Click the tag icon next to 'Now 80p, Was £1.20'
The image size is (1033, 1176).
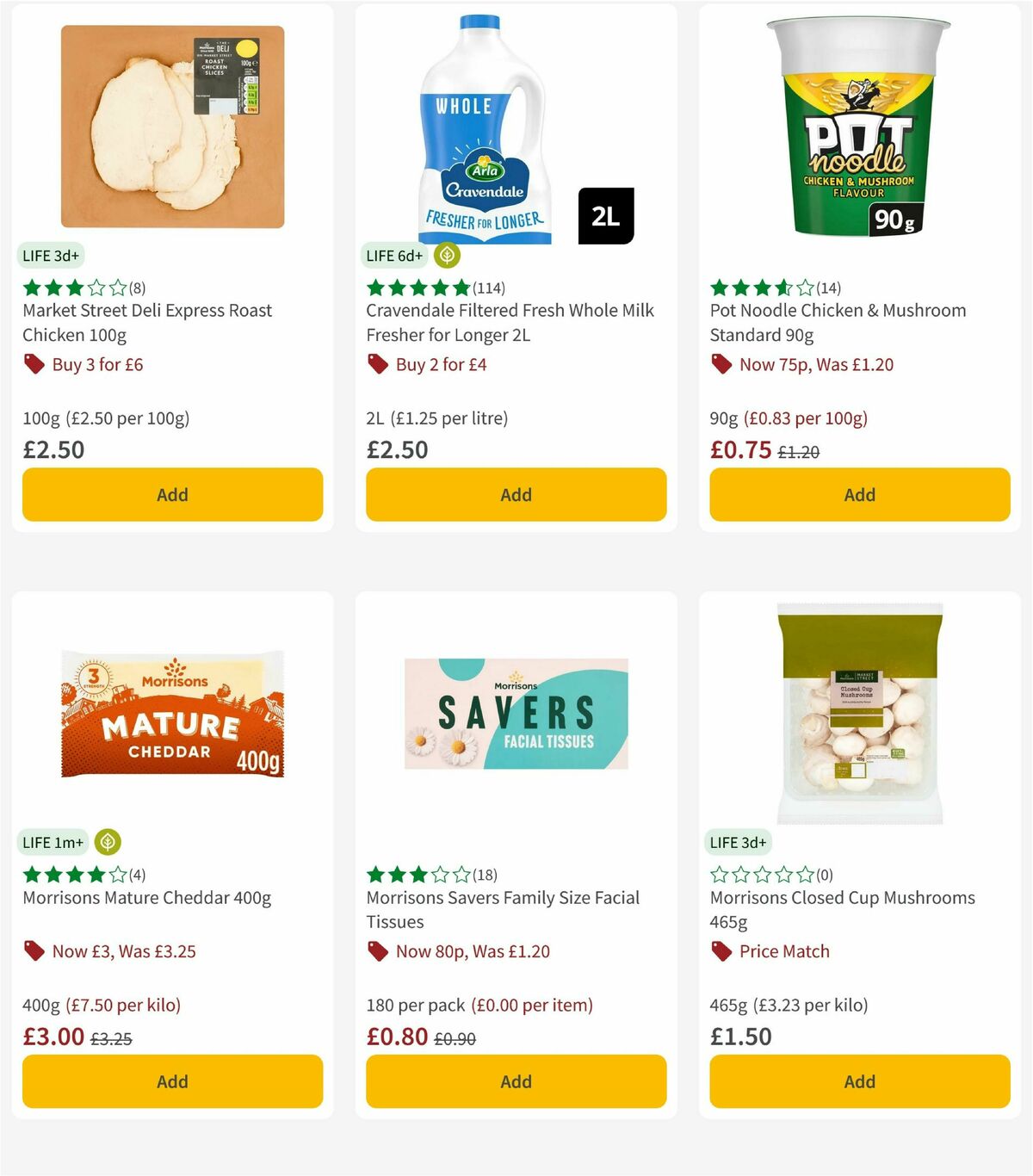coord(377,952)
